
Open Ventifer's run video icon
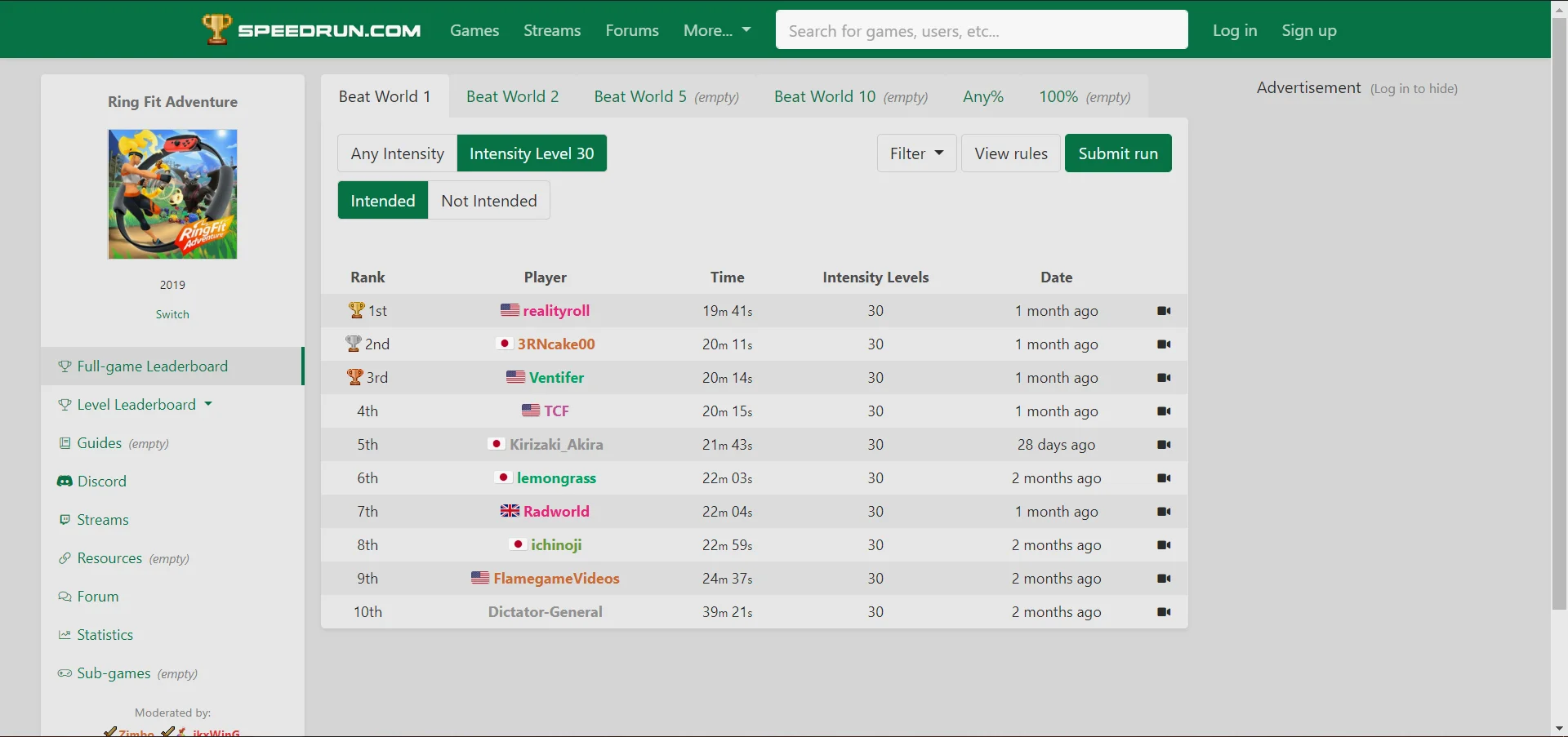tap(1164, 378)
